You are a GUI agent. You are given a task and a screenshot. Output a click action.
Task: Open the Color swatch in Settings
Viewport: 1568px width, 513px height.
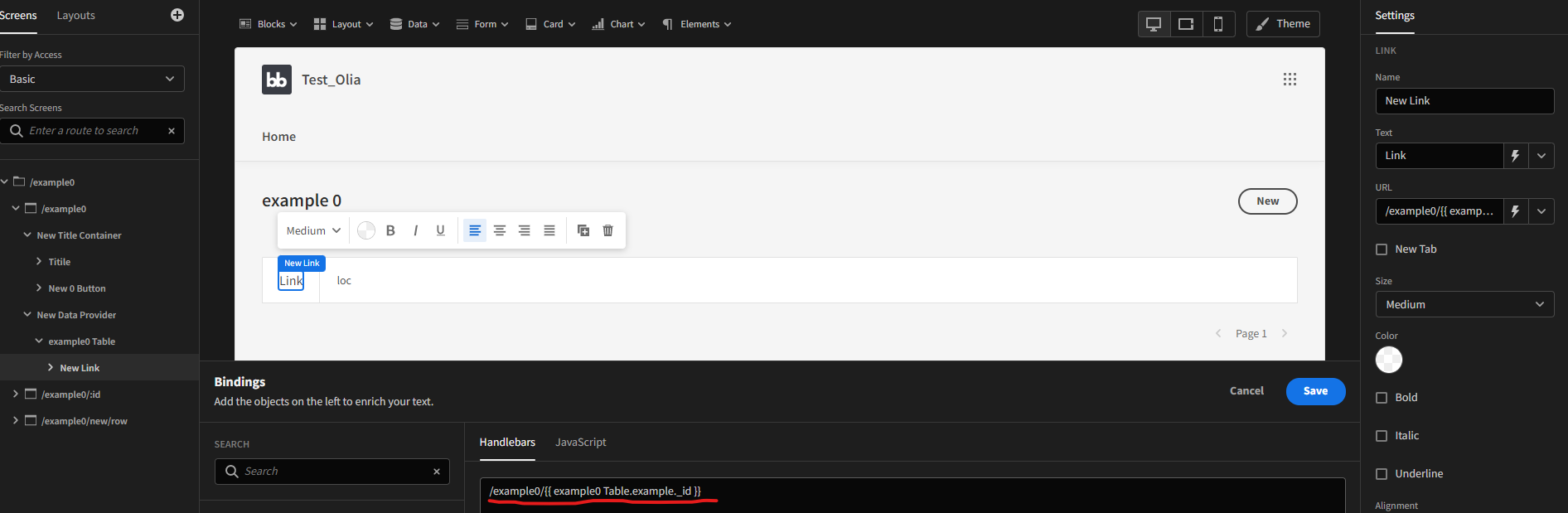click(1388, 360)
